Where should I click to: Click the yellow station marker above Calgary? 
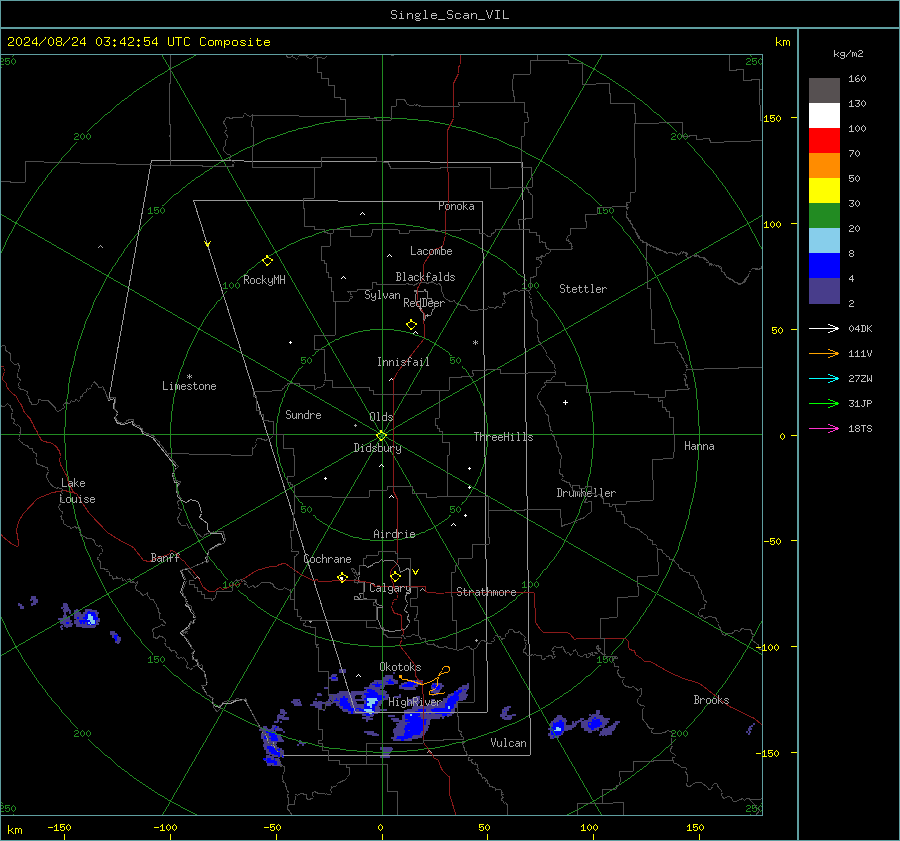pos(395,576)
